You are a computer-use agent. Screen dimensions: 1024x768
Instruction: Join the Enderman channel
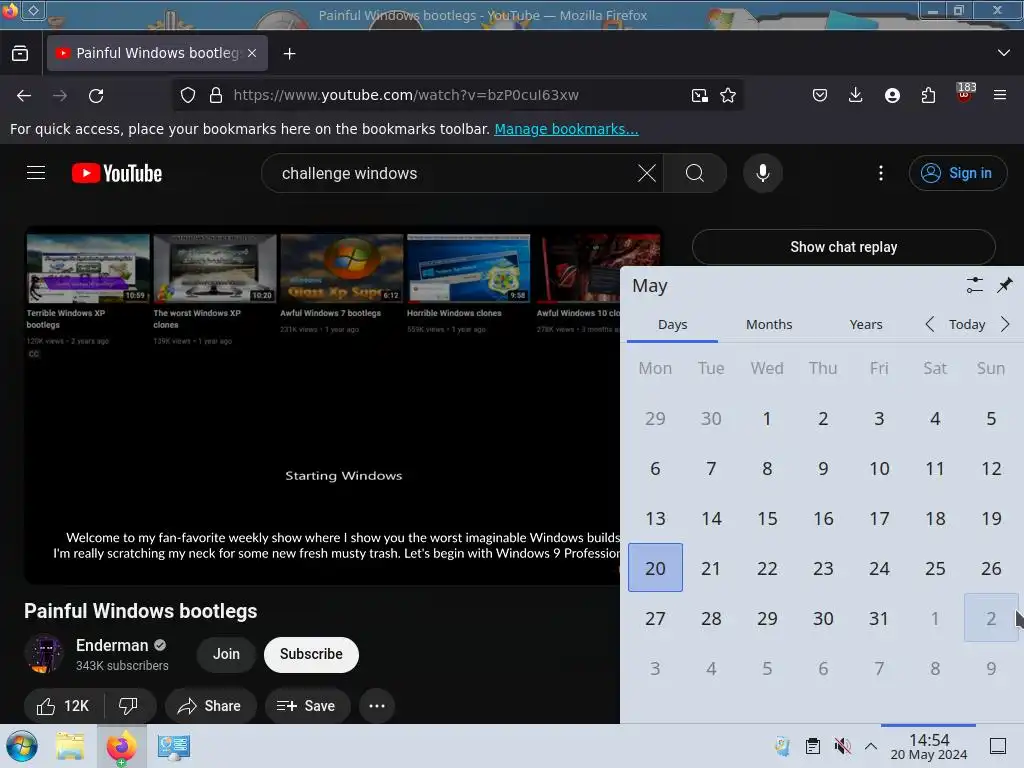pos(226,654)
